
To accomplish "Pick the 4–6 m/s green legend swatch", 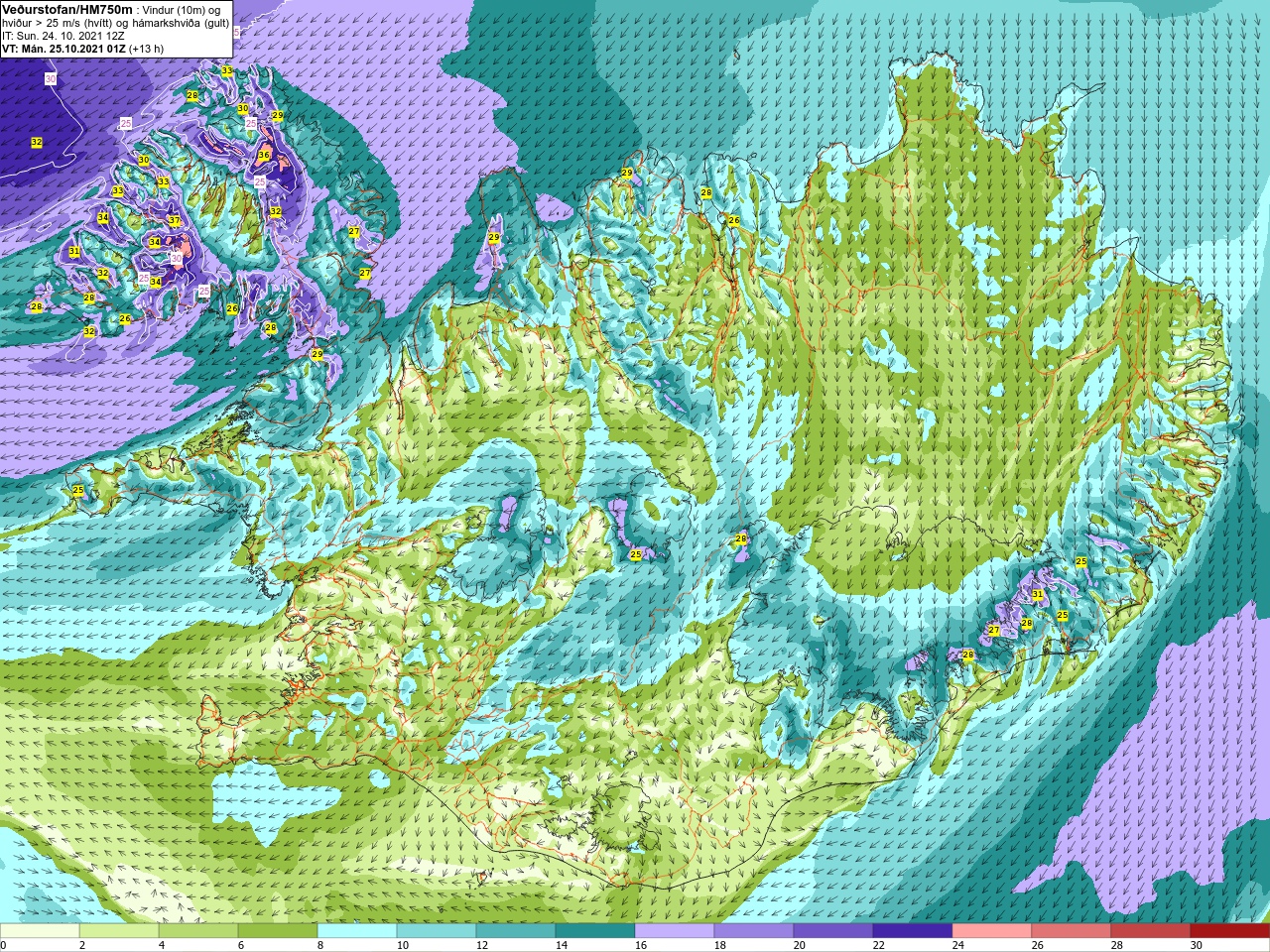I will click(198, 931).
